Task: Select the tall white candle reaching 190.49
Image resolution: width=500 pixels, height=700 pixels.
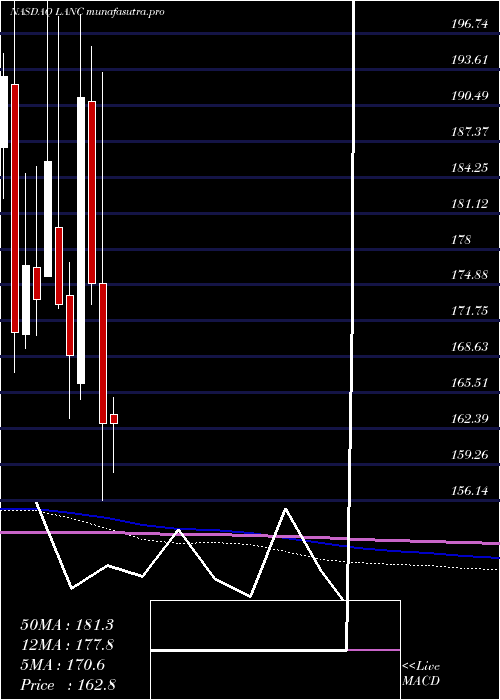Action: (80, 240)
